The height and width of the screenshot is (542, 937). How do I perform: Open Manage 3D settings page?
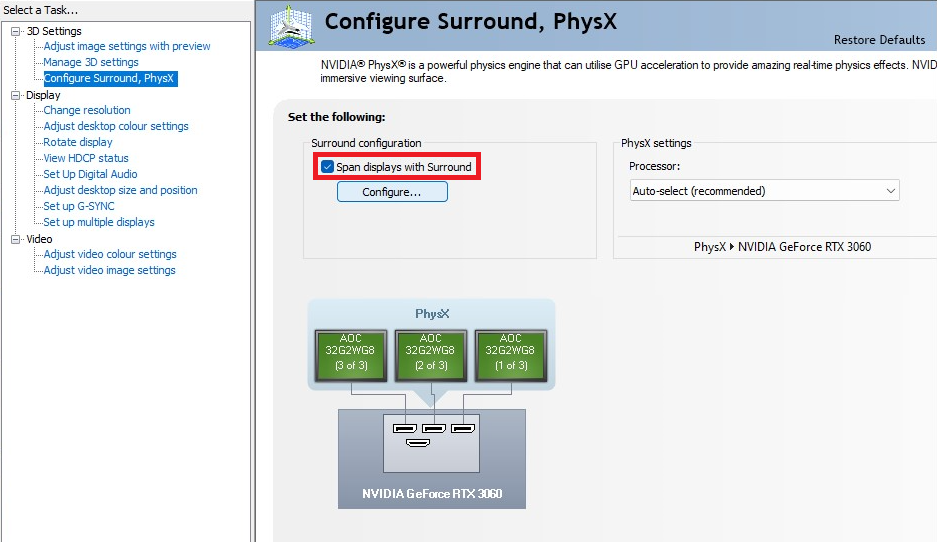click(x=91, y=62)
